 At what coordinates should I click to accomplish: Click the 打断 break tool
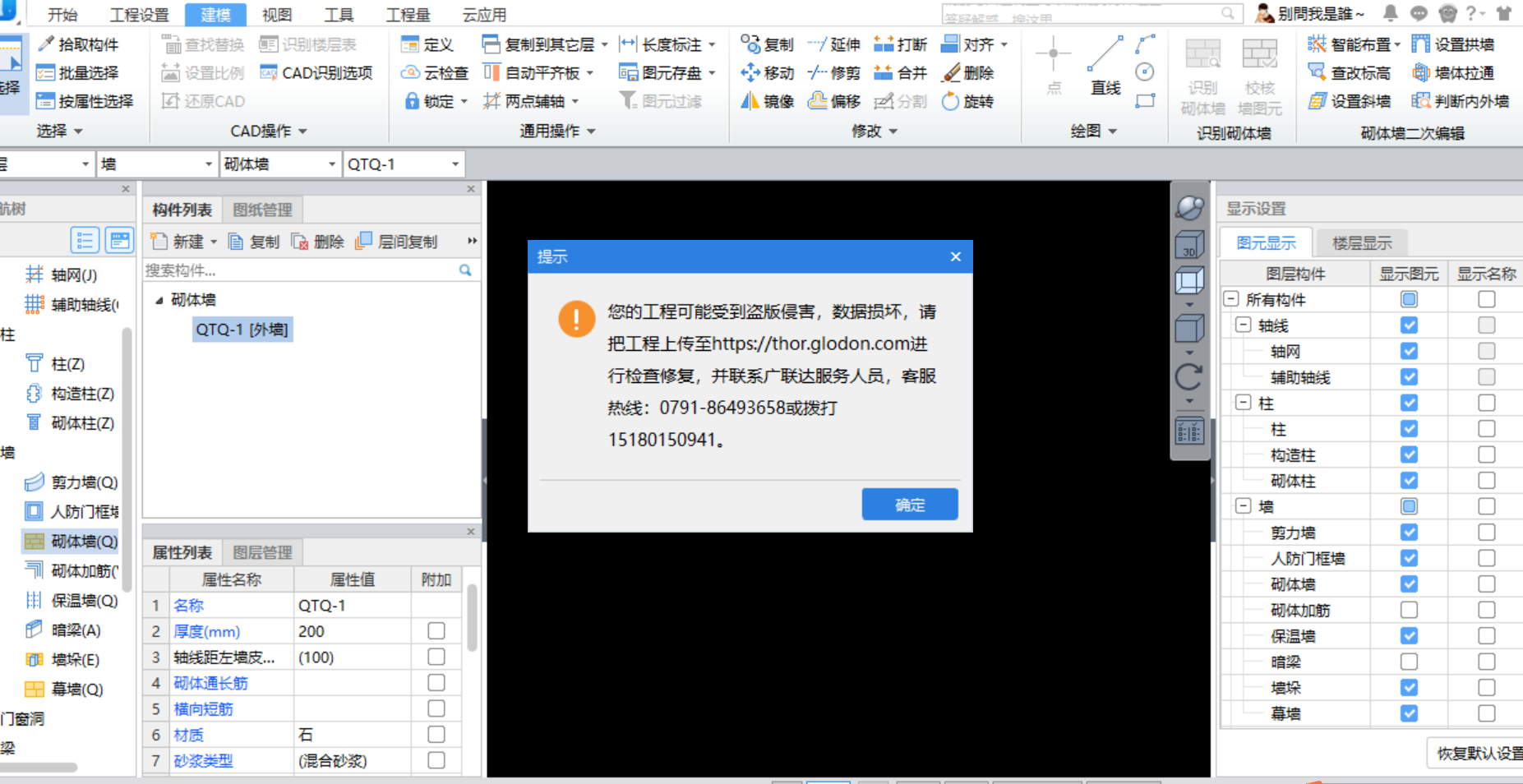point(900,44)
